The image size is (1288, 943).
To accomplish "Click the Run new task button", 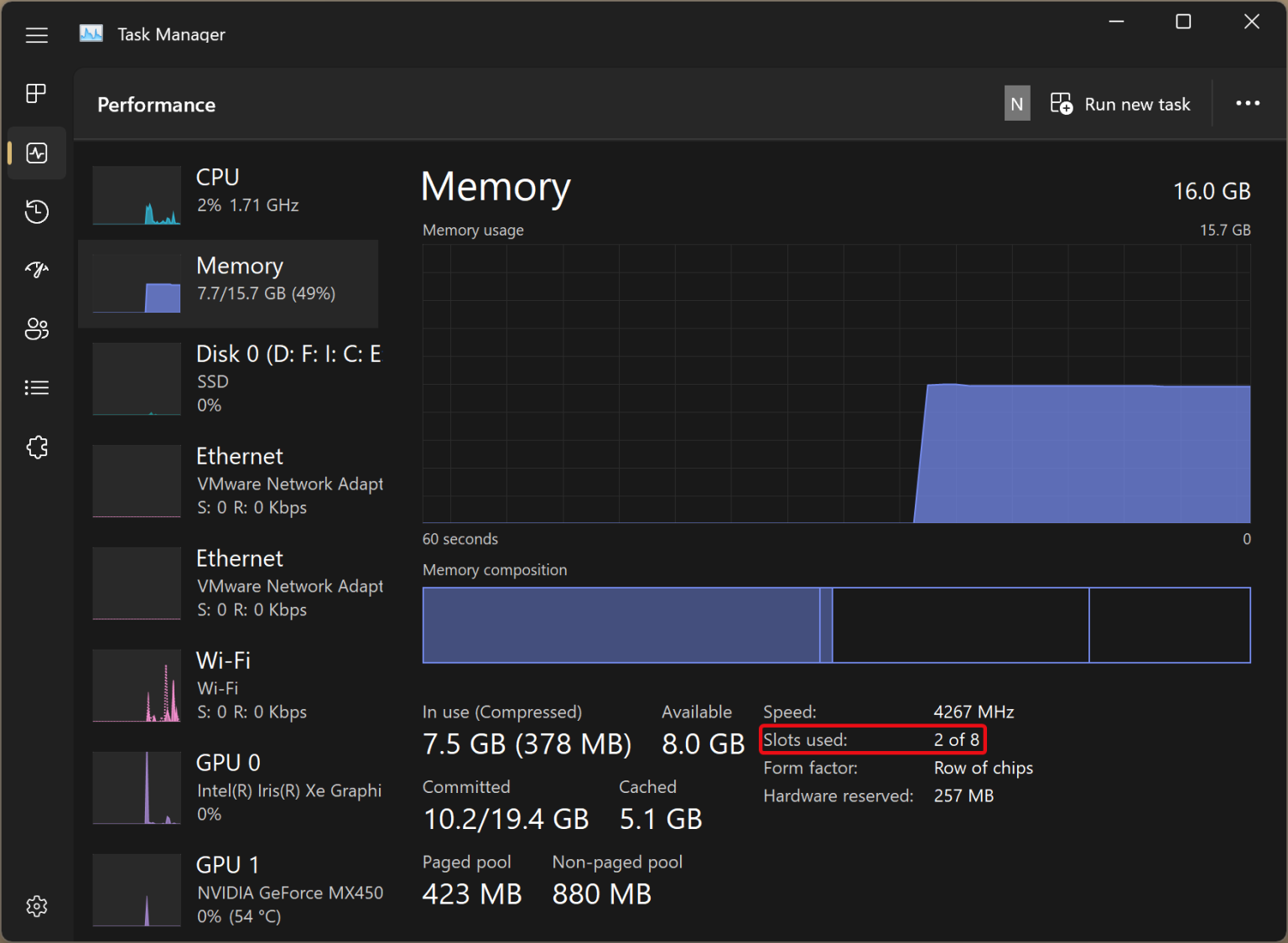I will 1120,103.
